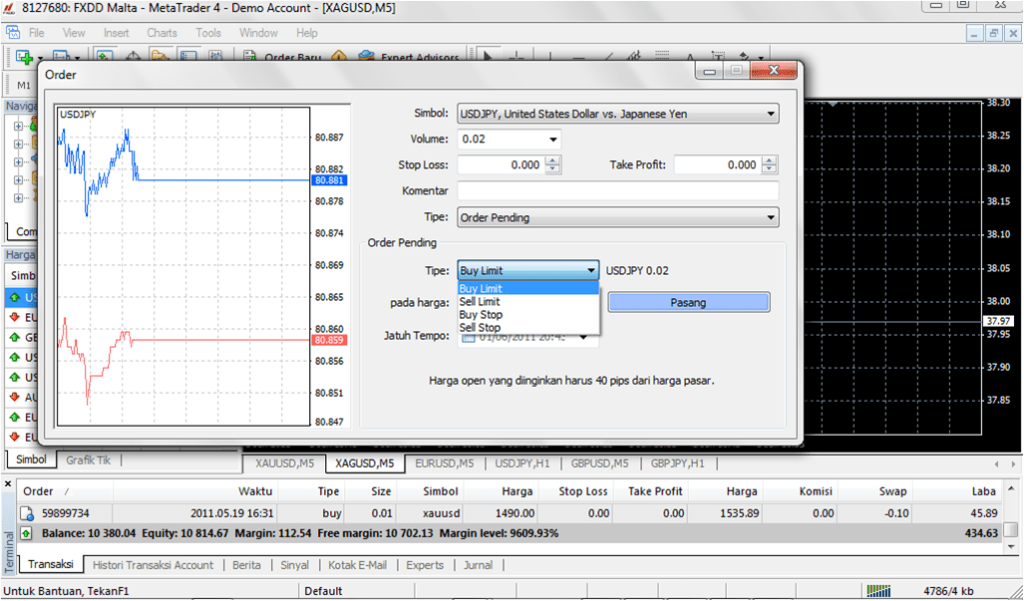This screenshot has height=601, width=1024.
Task: Click inside the Take Profit field
Action: coord(718,165)
